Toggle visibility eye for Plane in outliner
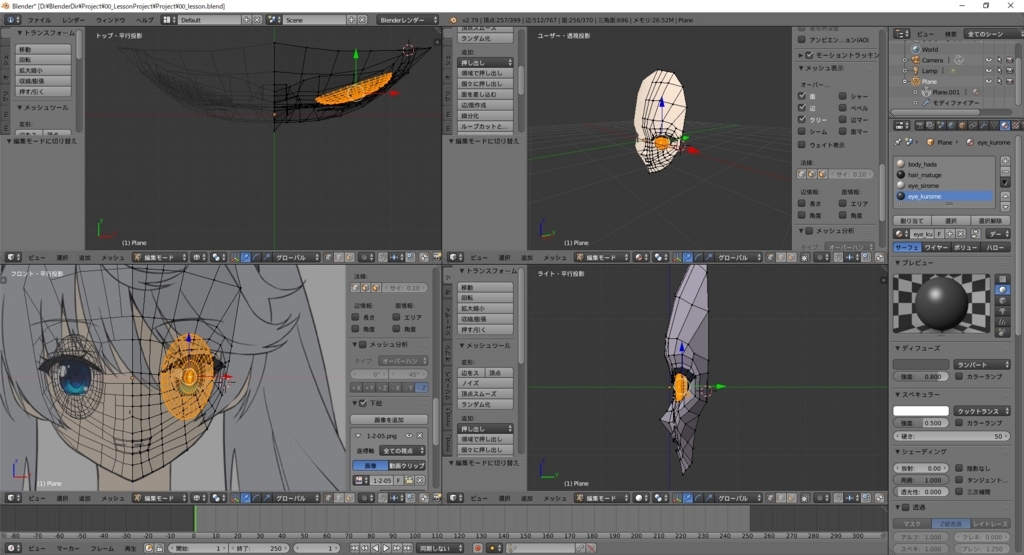 (x=988, y=82)
